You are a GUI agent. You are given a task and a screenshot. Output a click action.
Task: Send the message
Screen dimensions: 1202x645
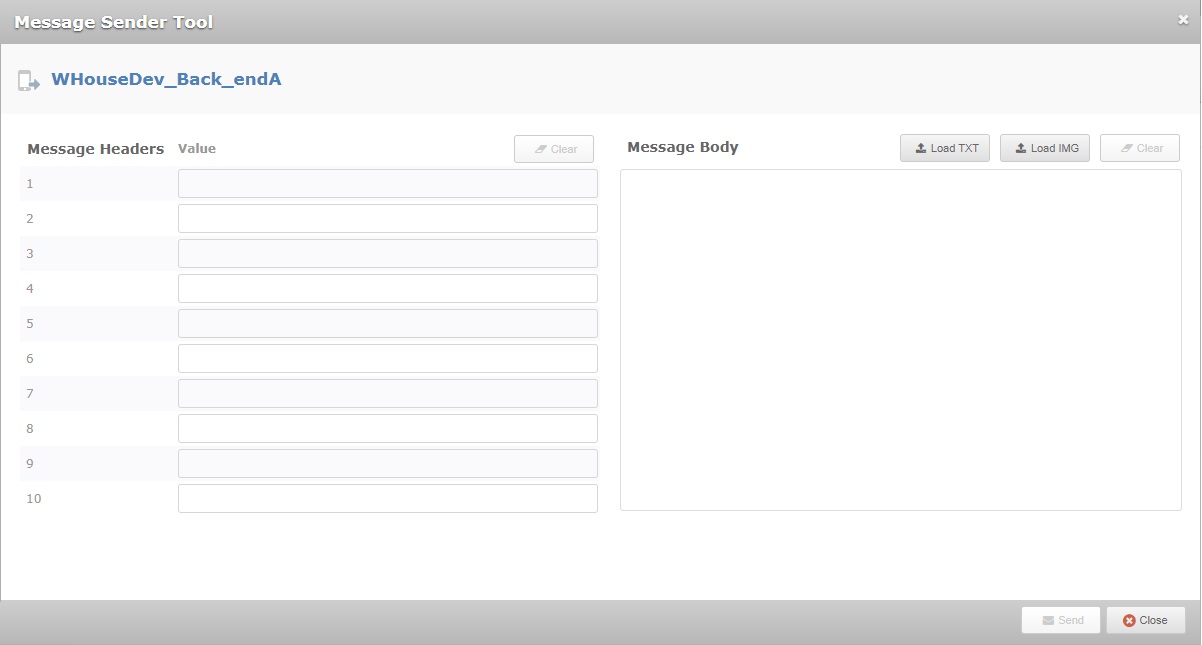pos(1060,620)
